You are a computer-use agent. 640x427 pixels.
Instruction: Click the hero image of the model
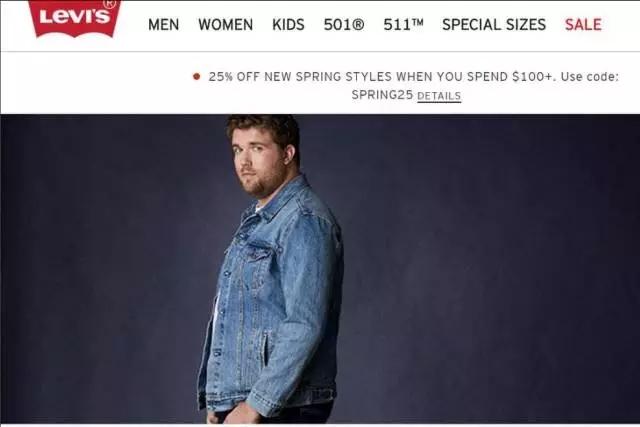(x=320, y=269)
